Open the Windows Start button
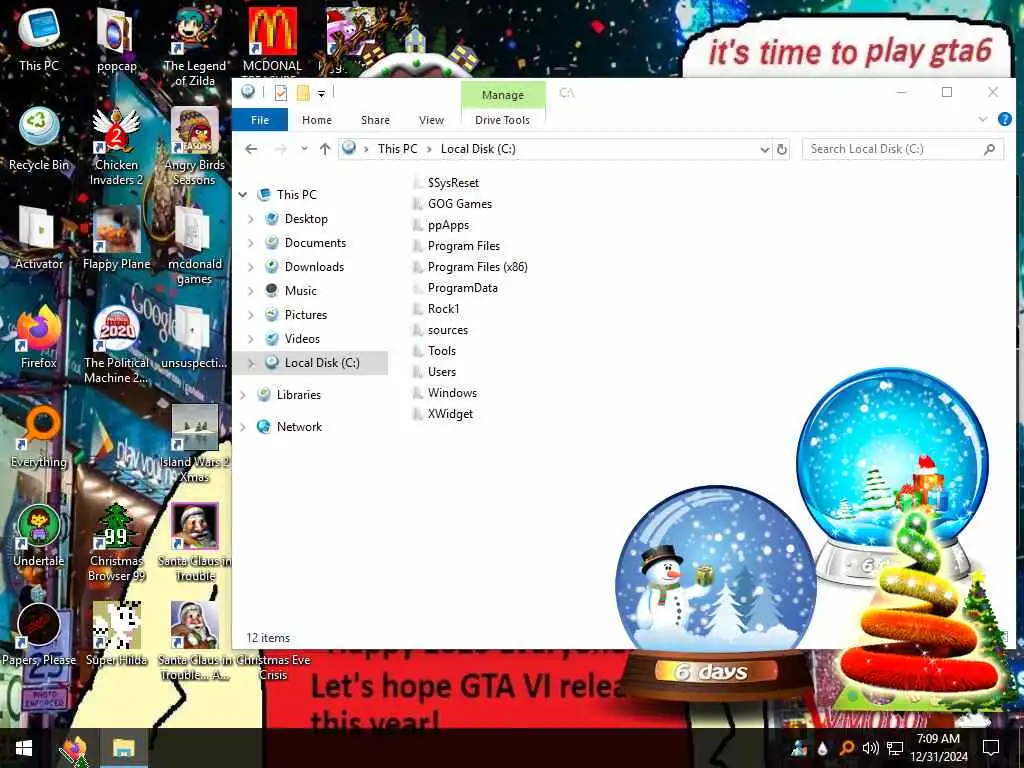 pyautogui.click(x=24, y=748)
